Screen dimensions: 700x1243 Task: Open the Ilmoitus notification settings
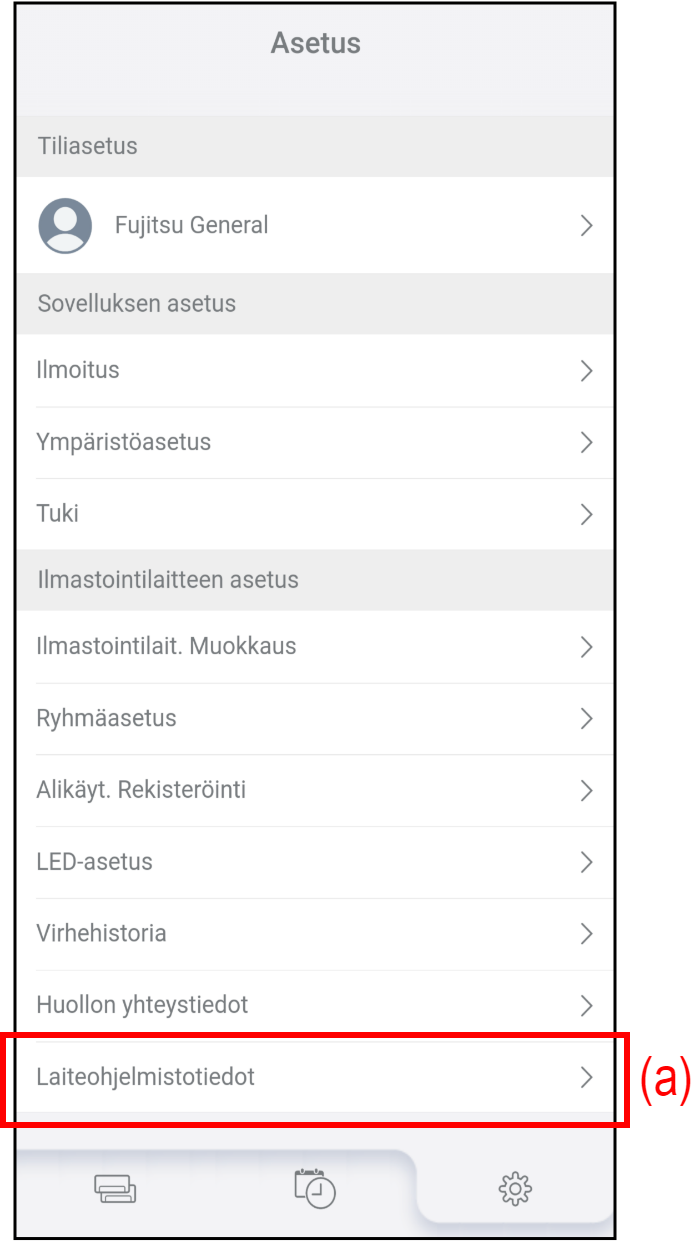click(78, 370)
